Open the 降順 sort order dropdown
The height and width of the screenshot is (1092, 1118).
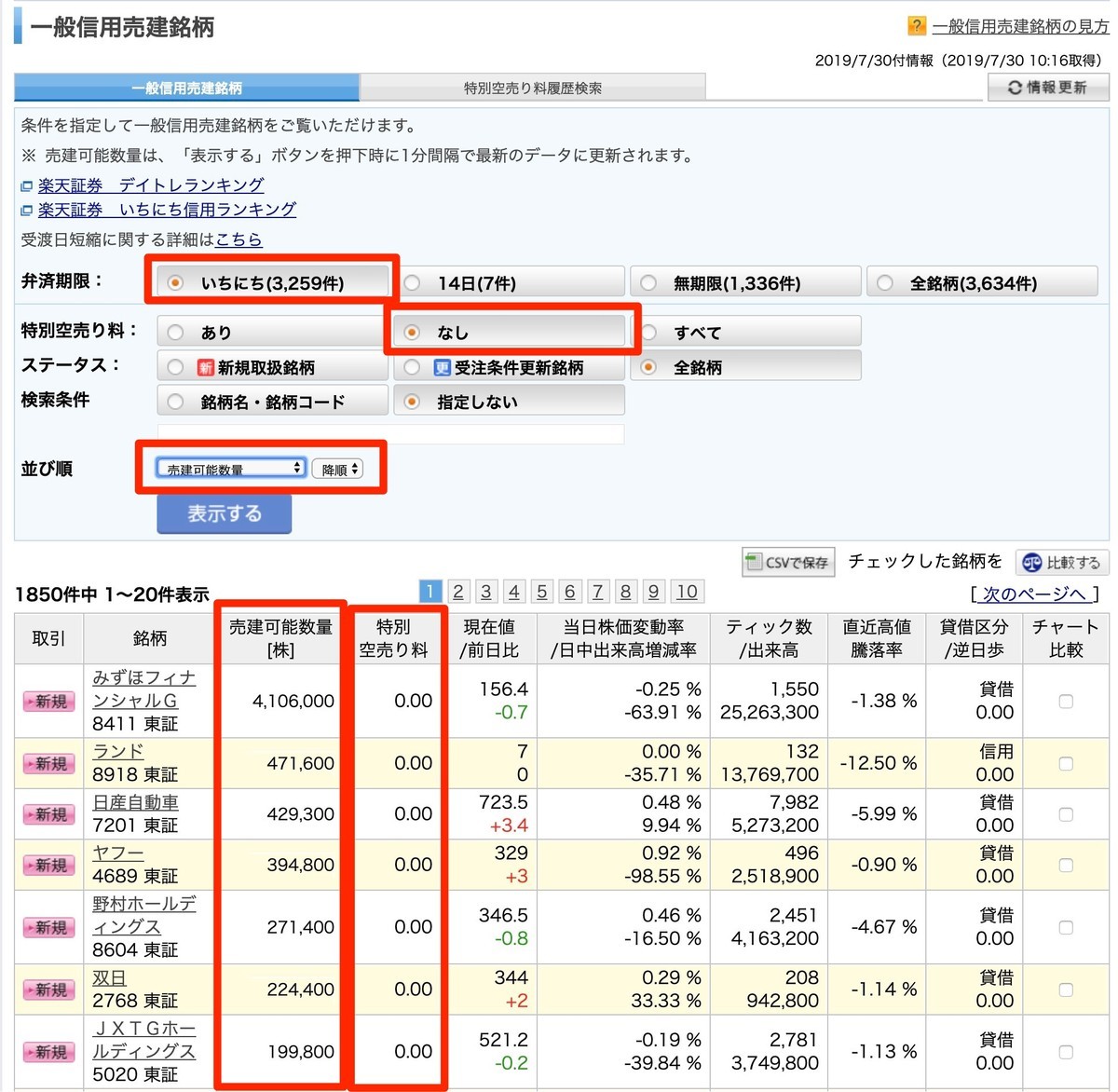click(x=337, y=470)
